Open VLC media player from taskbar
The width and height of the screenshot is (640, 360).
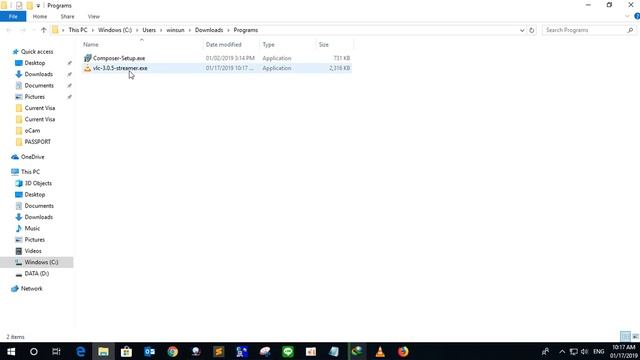380,351
